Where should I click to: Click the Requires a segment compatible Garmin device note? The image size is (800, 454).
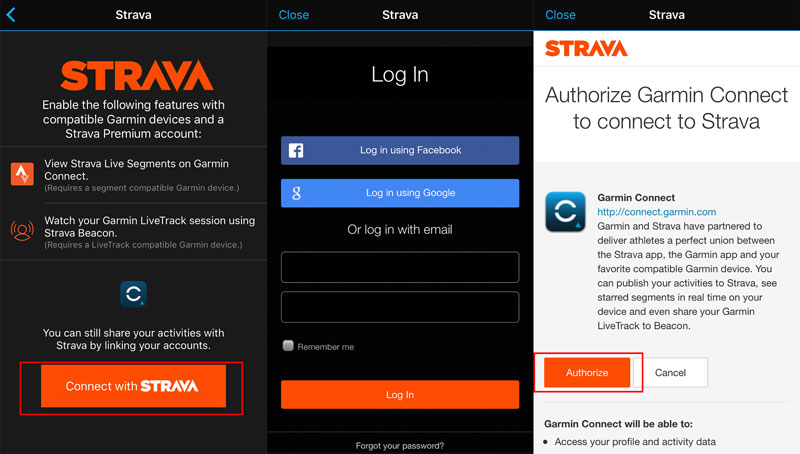142,188
